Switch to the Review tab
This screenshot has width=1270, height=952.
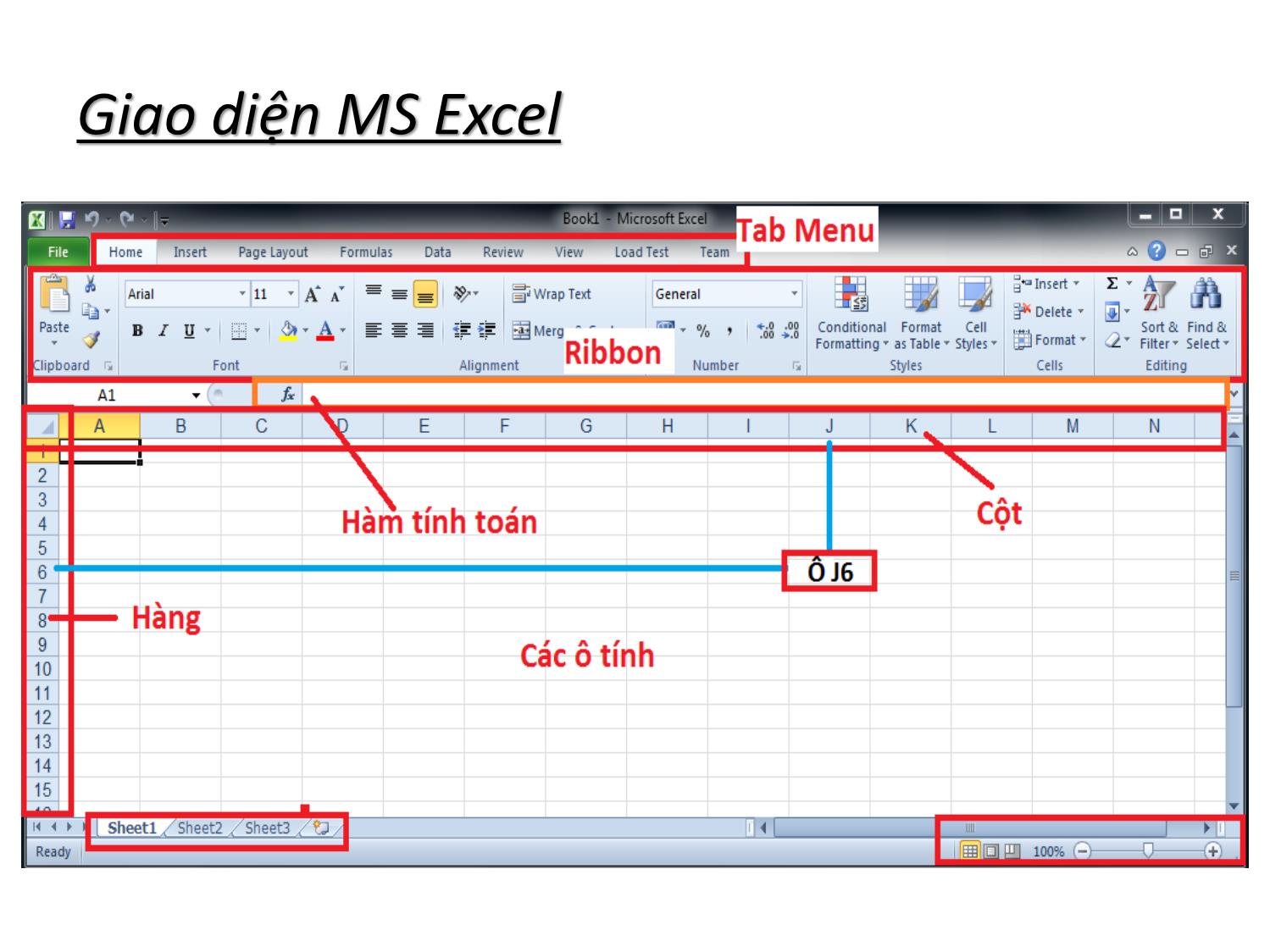click(503, 252)
